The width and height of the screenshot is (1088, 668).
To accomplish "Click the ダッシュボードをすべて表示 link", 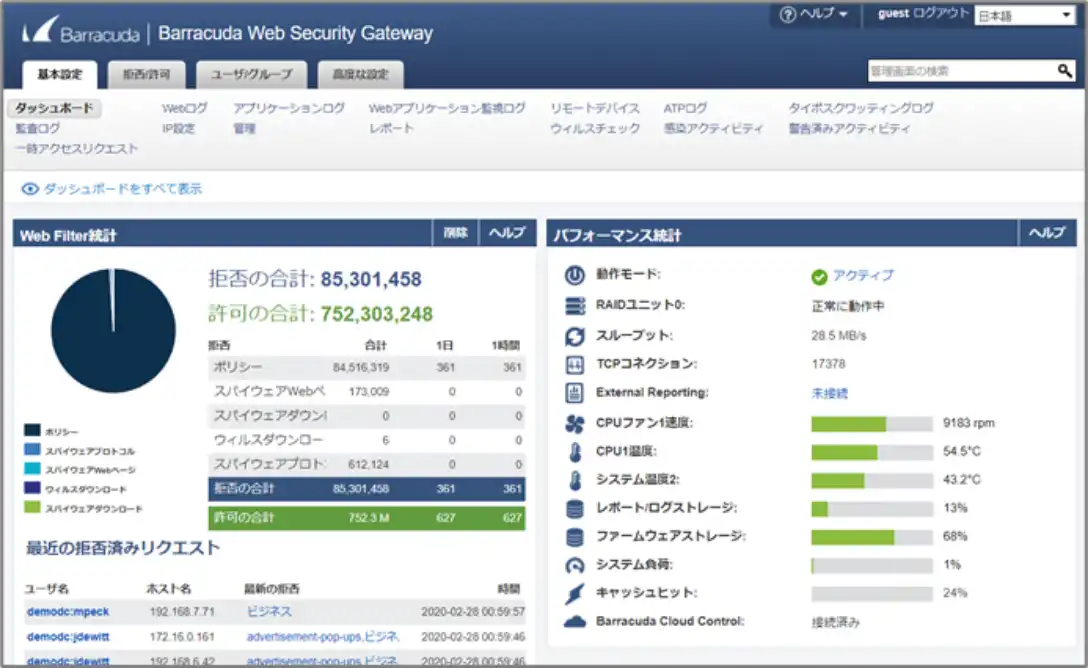I will point(123,189).
